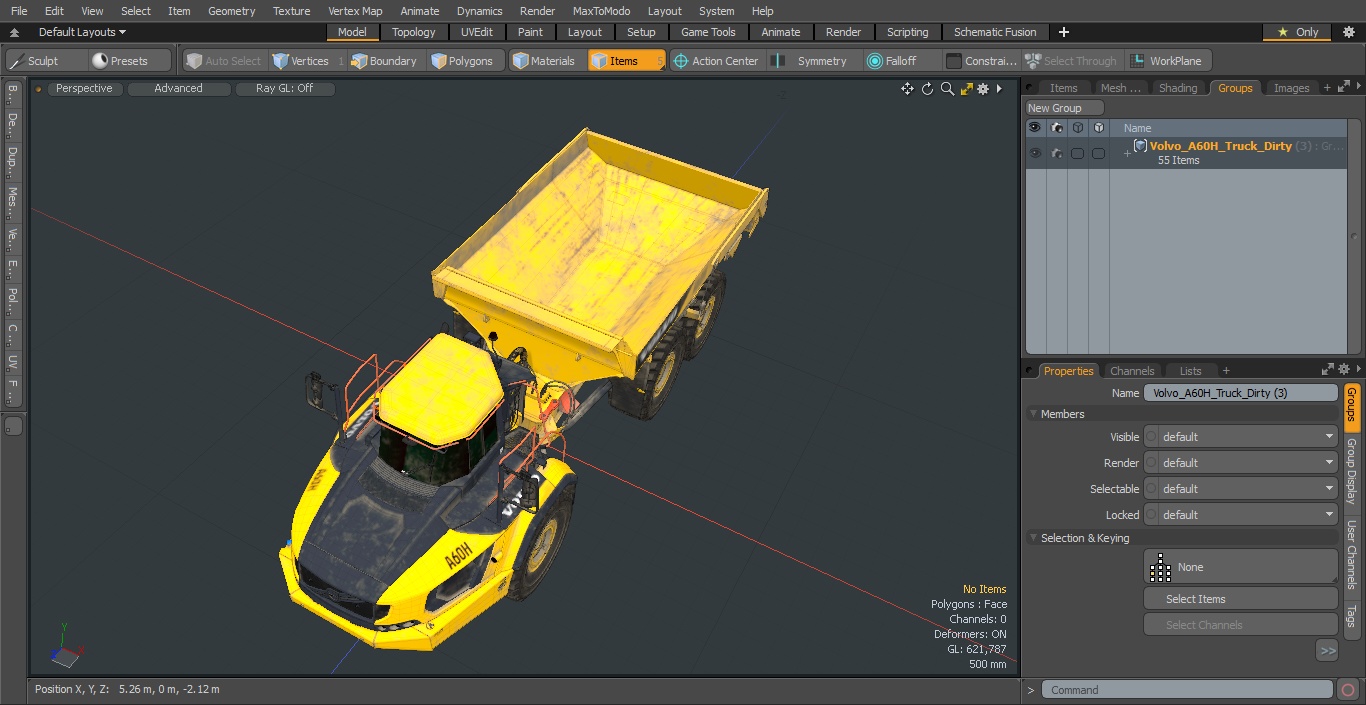This screenshot has height=705, width=1366.
Task: Toggle visibility eye for Volvo_A60H_Truck_Dirty group
Action: [x=1035, y=153]
